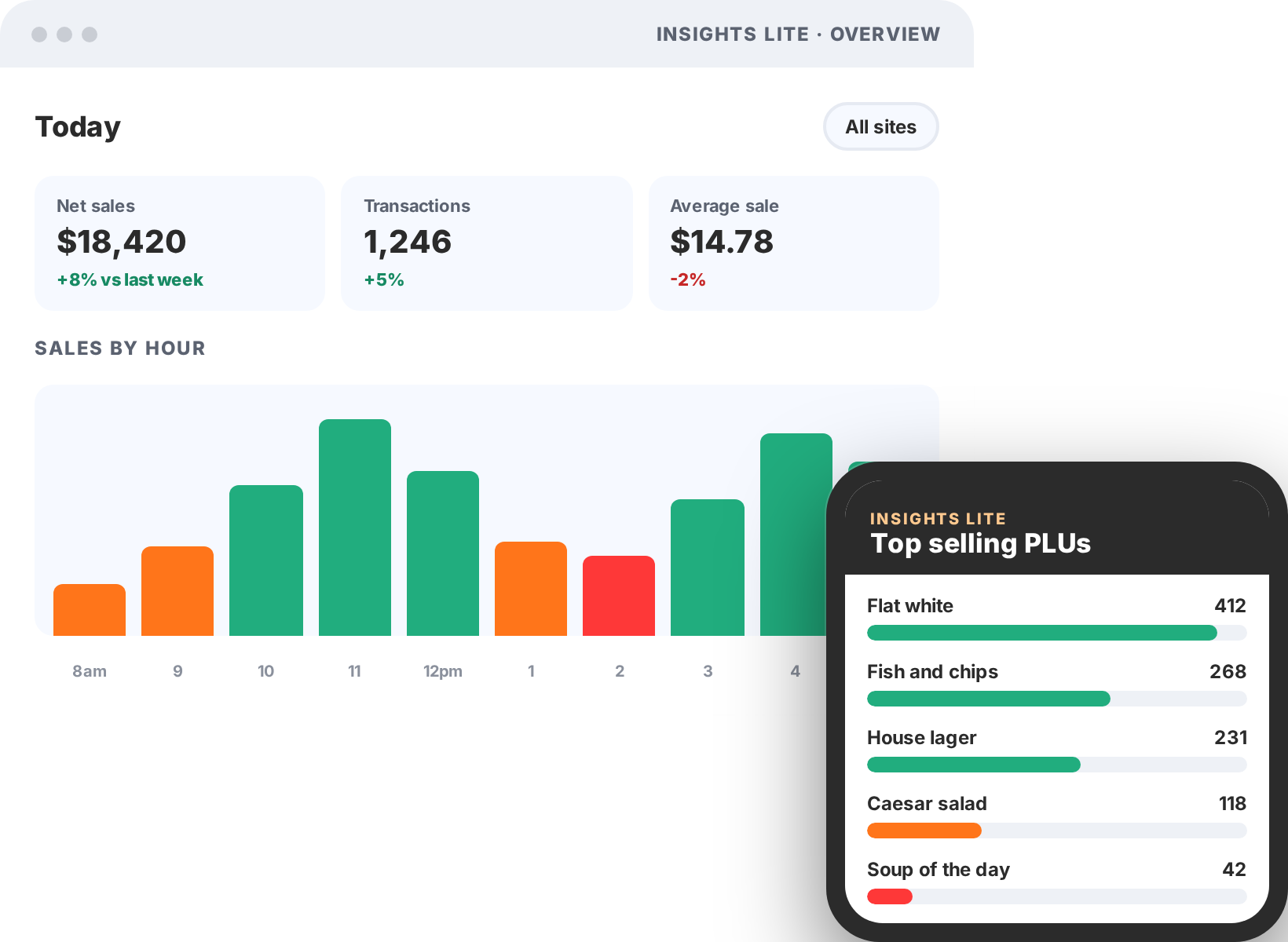Select the 'Flat white' item label
Screen dimensions: 1288x942
pyautogui.click(x=910, y=606)
